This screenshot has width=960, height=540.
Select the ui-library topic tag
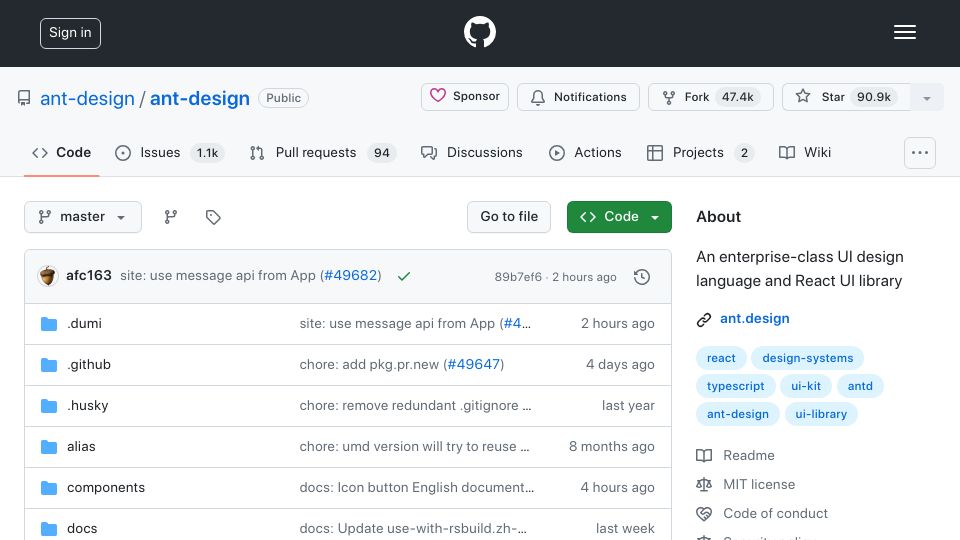click(821, 414)
